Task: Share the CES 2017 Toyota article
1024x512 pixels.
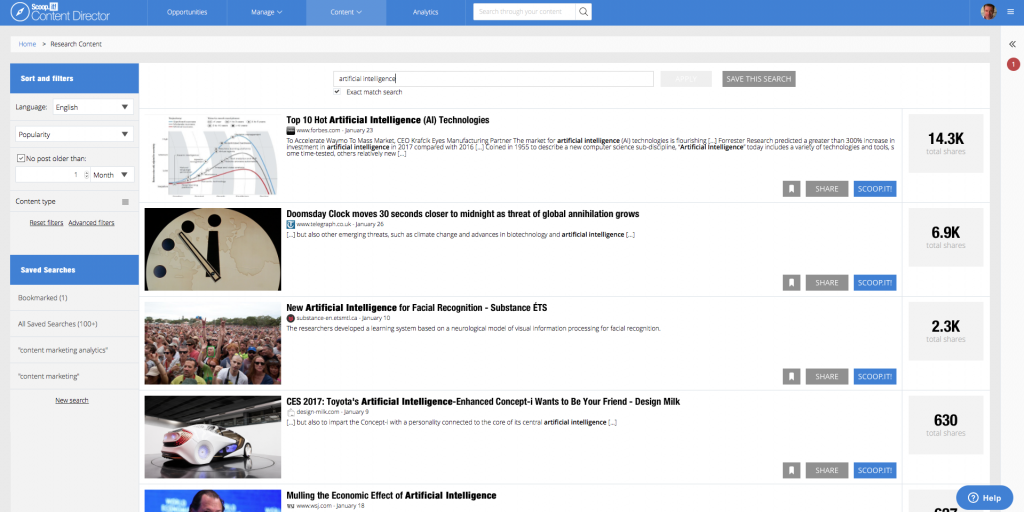Action: point(827,470)
